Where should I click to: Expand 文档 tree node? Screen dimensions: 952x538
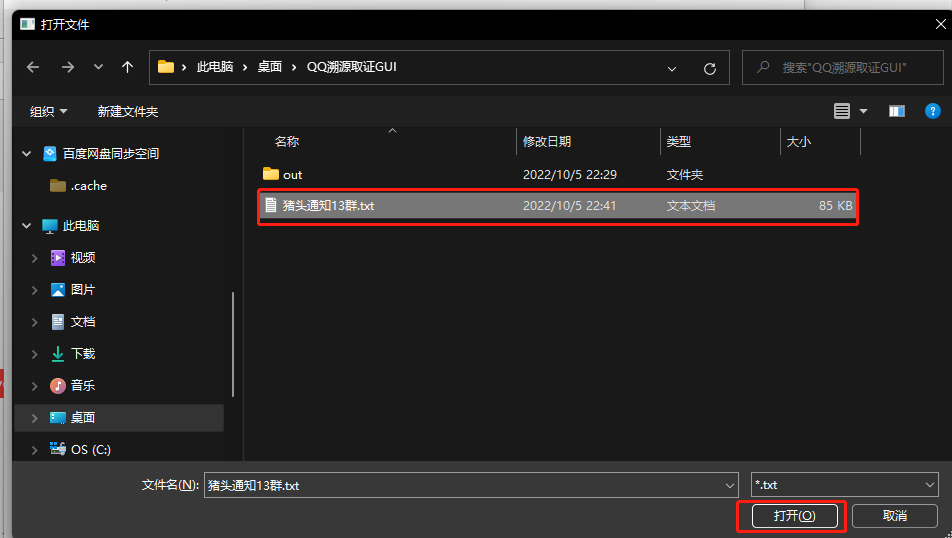point(35,322)
